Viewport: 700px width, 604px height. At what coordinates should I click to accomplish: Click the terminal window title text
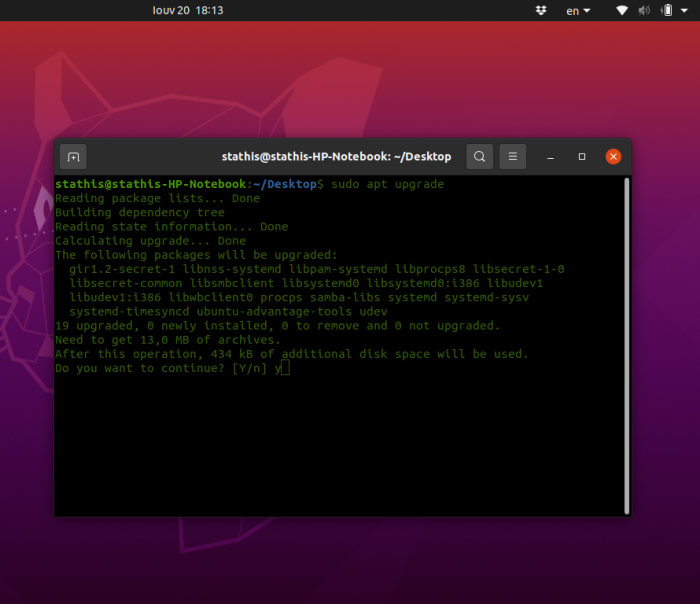pyautogui.click(x=336, y=157)
